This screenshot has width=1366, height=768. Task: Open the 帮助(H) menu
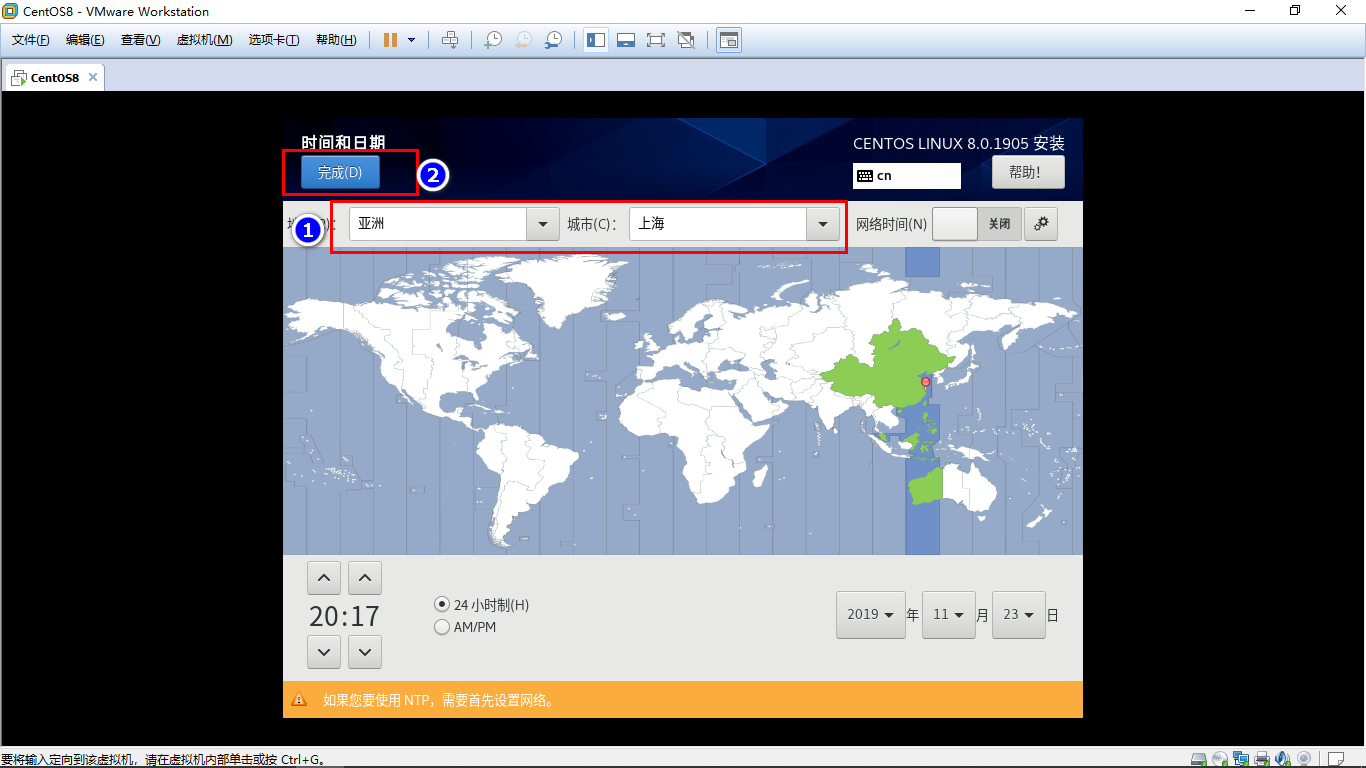336,40
